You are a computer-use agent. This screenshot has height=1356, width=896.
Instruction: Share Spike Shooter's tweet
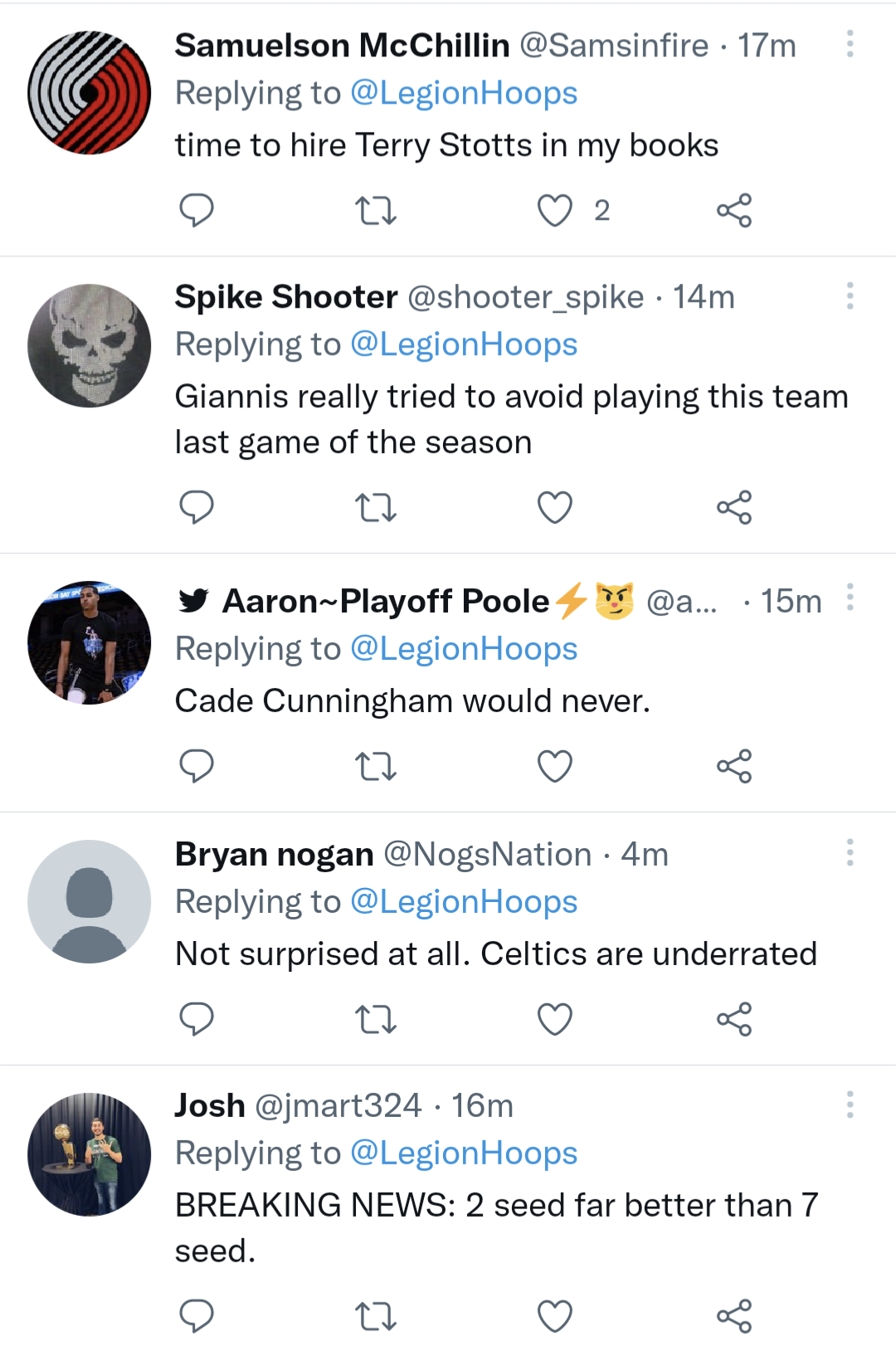click(734, 507)
